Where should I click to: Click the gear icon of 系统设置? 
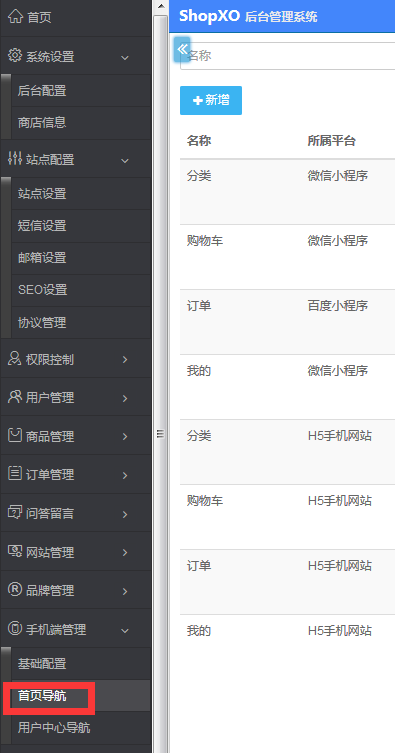point(15,55)
